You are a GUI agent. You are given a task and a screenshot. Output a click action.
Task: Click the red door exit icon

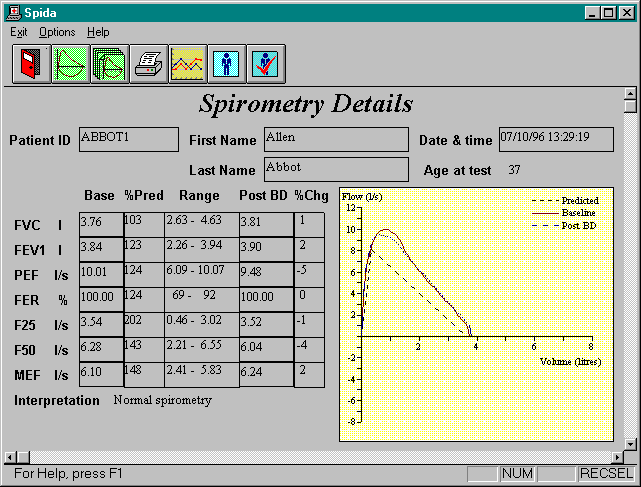[x=30, y=64]
